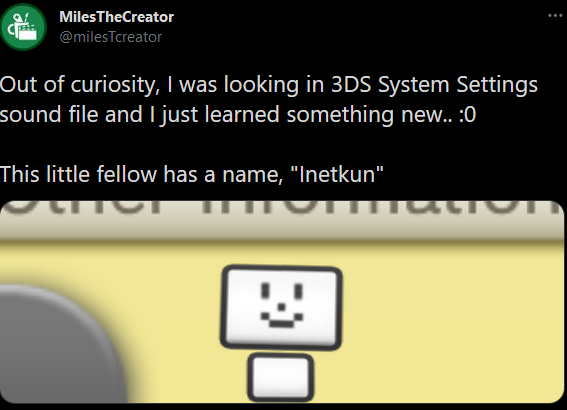Click Inetkun's square smiling head

click(x=281, y=308)
